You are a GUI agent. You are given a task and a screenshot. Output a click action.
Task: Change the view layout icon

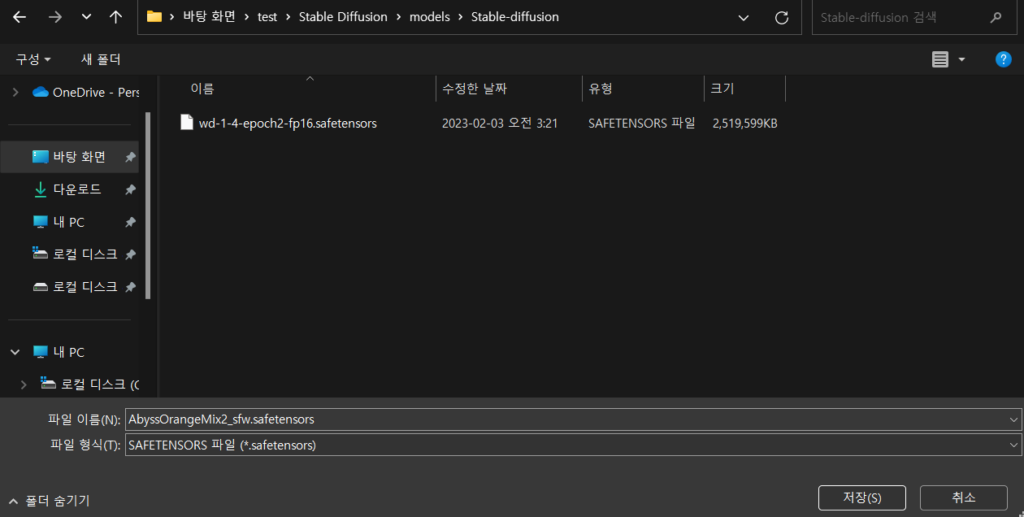click(x=940, y=60)
